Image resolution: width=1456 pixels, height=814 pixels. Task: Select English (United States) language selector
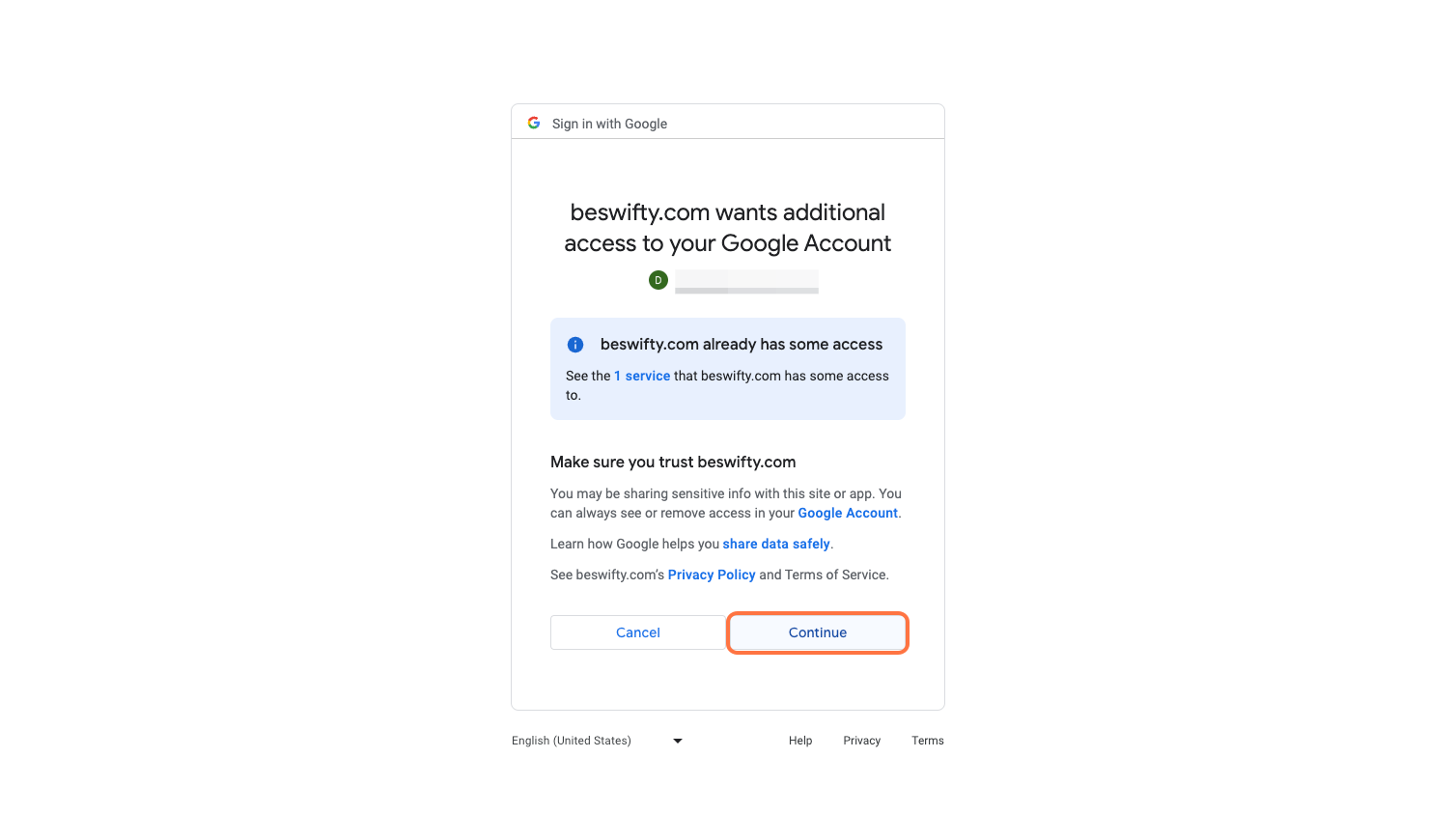pos(598,741)
